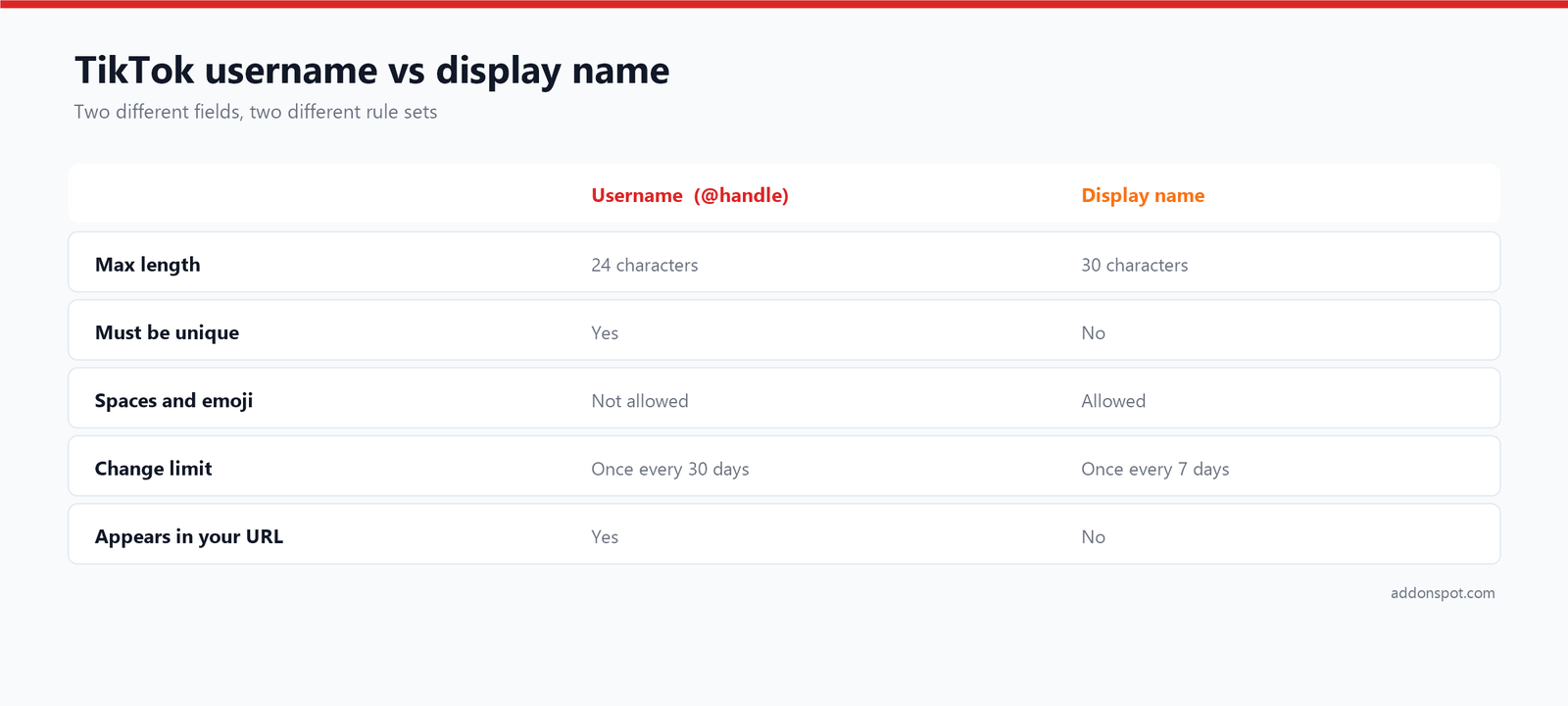
Task: Click the "Not allowed" cell
Action: click(x=640, y=401)
